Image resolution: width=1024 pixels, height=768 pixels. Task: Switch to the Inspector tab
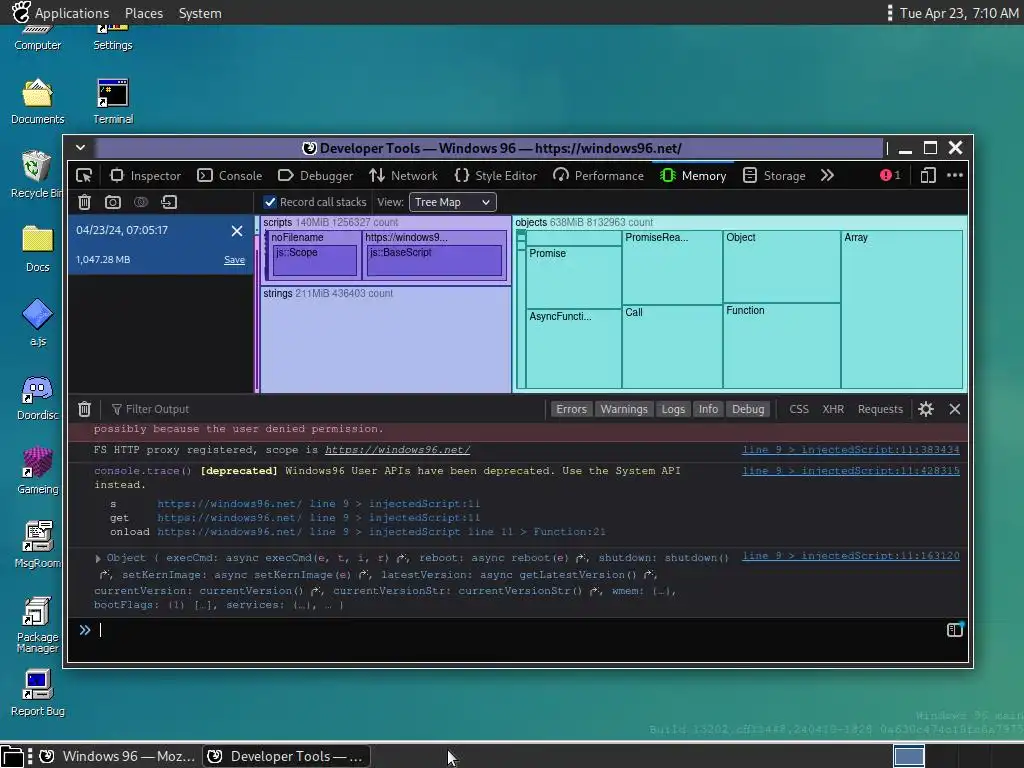[146, 176]
